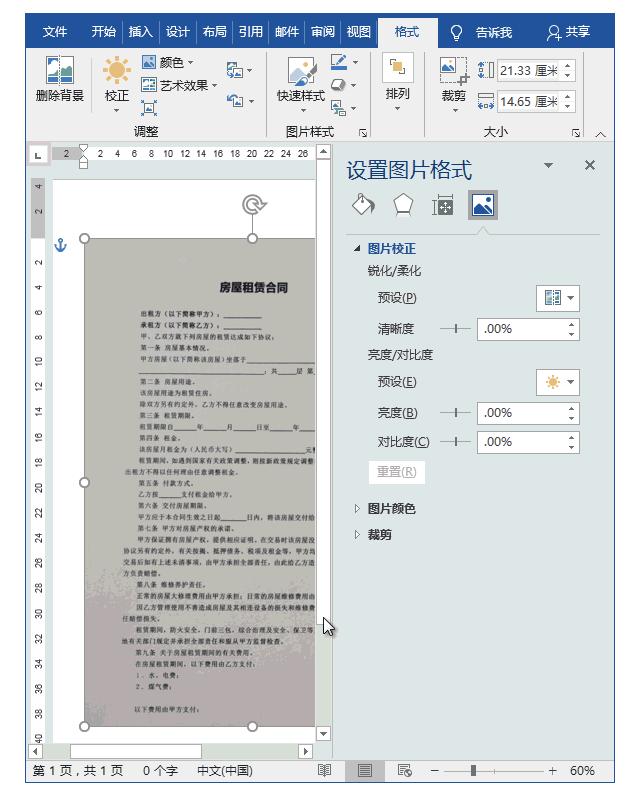639x797 pixels.
Task: Click the Reset Picture icon in 调整 group
Action: pos(234,100)
